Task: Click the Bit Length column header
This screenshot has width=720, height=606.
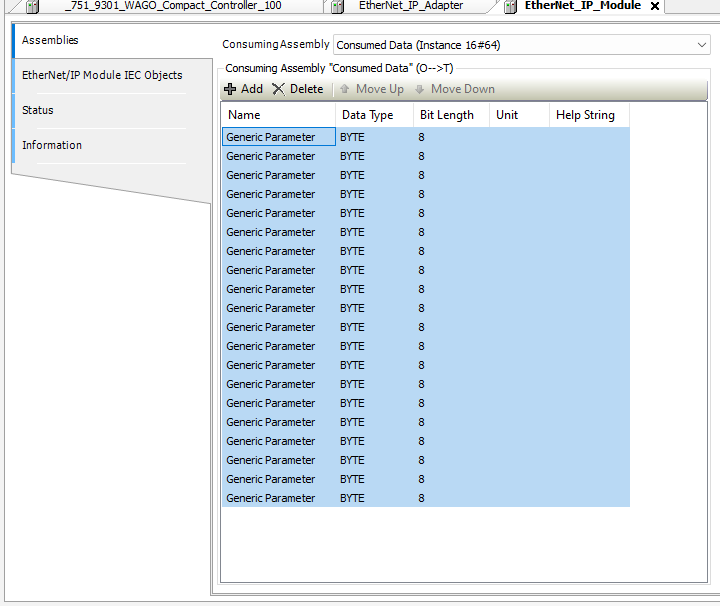Action: click(x=451, y=115)
